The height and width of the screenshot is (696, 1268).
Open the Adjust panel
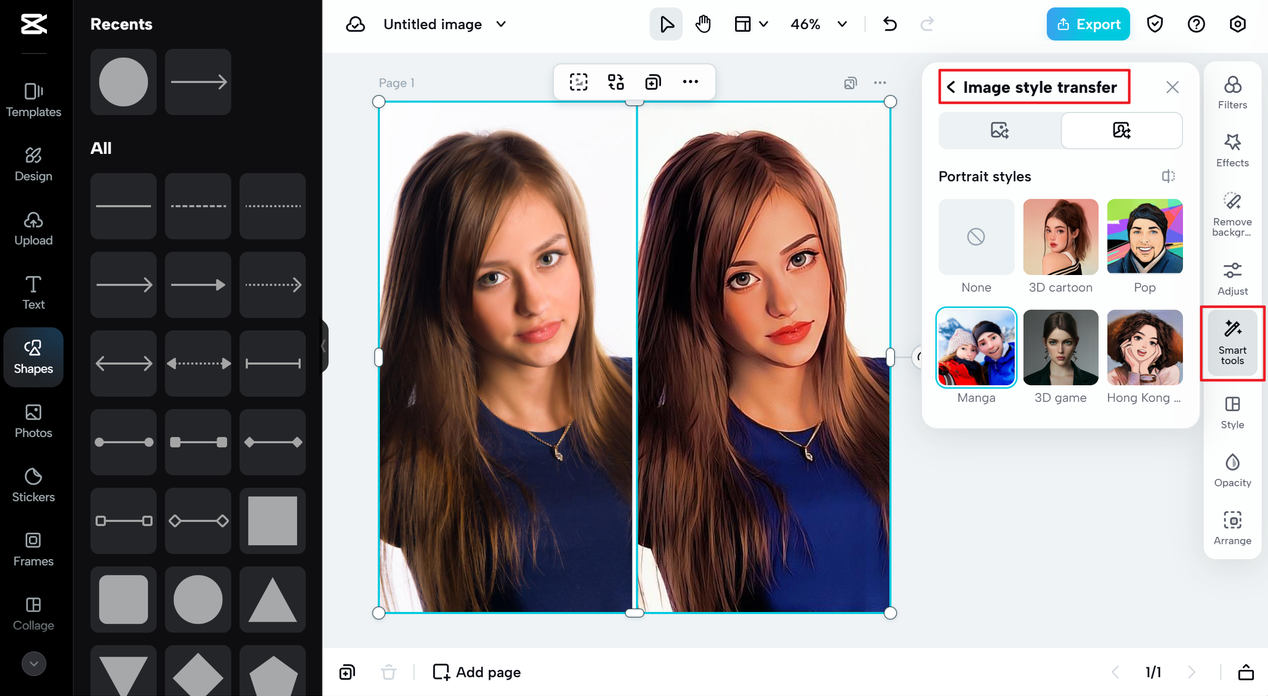[x=1232, y=278]
